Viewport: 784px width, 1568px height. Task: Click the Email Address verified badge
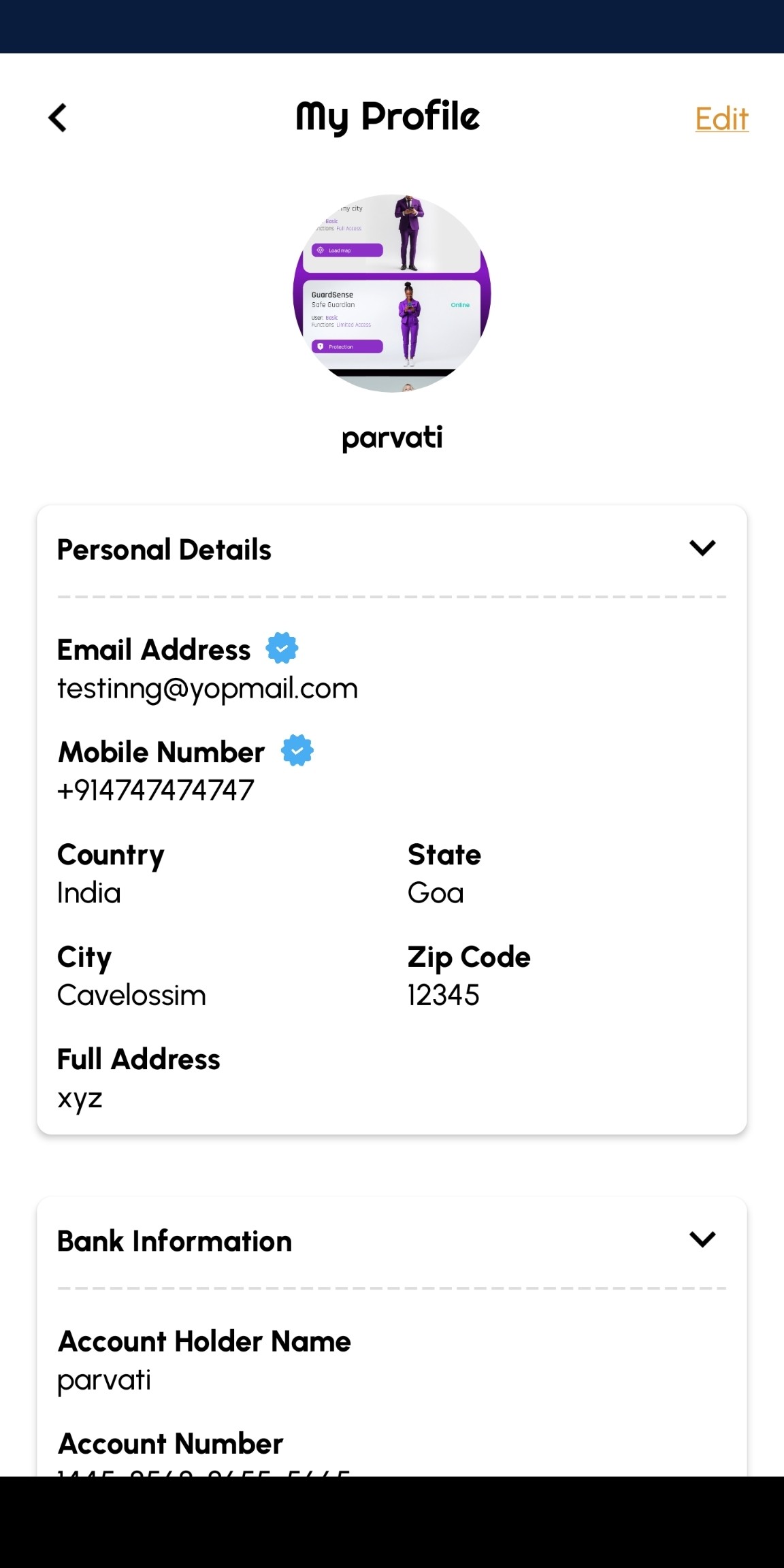pyautogui.click(x=282, y=648)
